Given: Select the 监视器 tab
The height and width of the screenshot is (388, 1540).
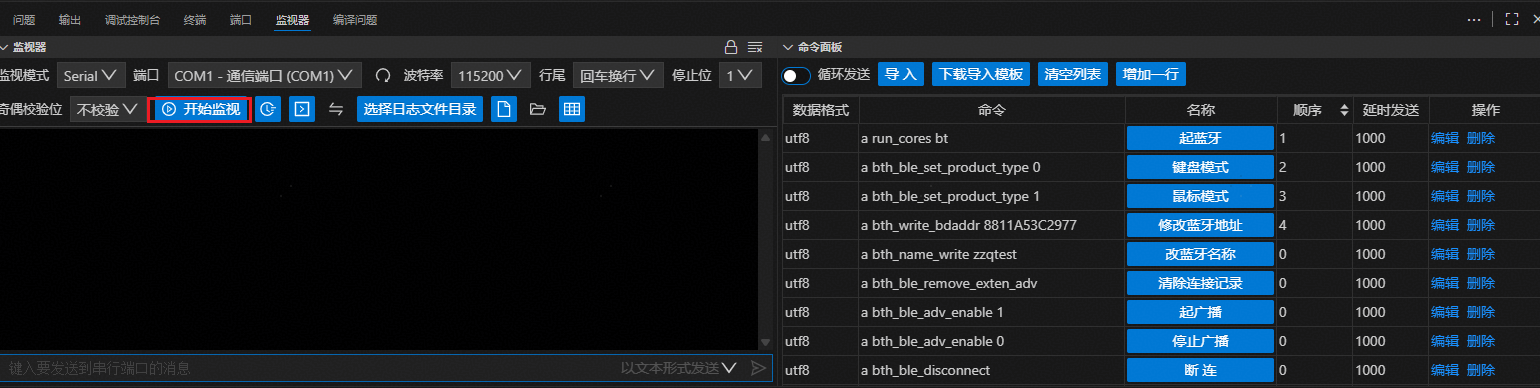Looking at the screenshot, I should click(292, 19).
